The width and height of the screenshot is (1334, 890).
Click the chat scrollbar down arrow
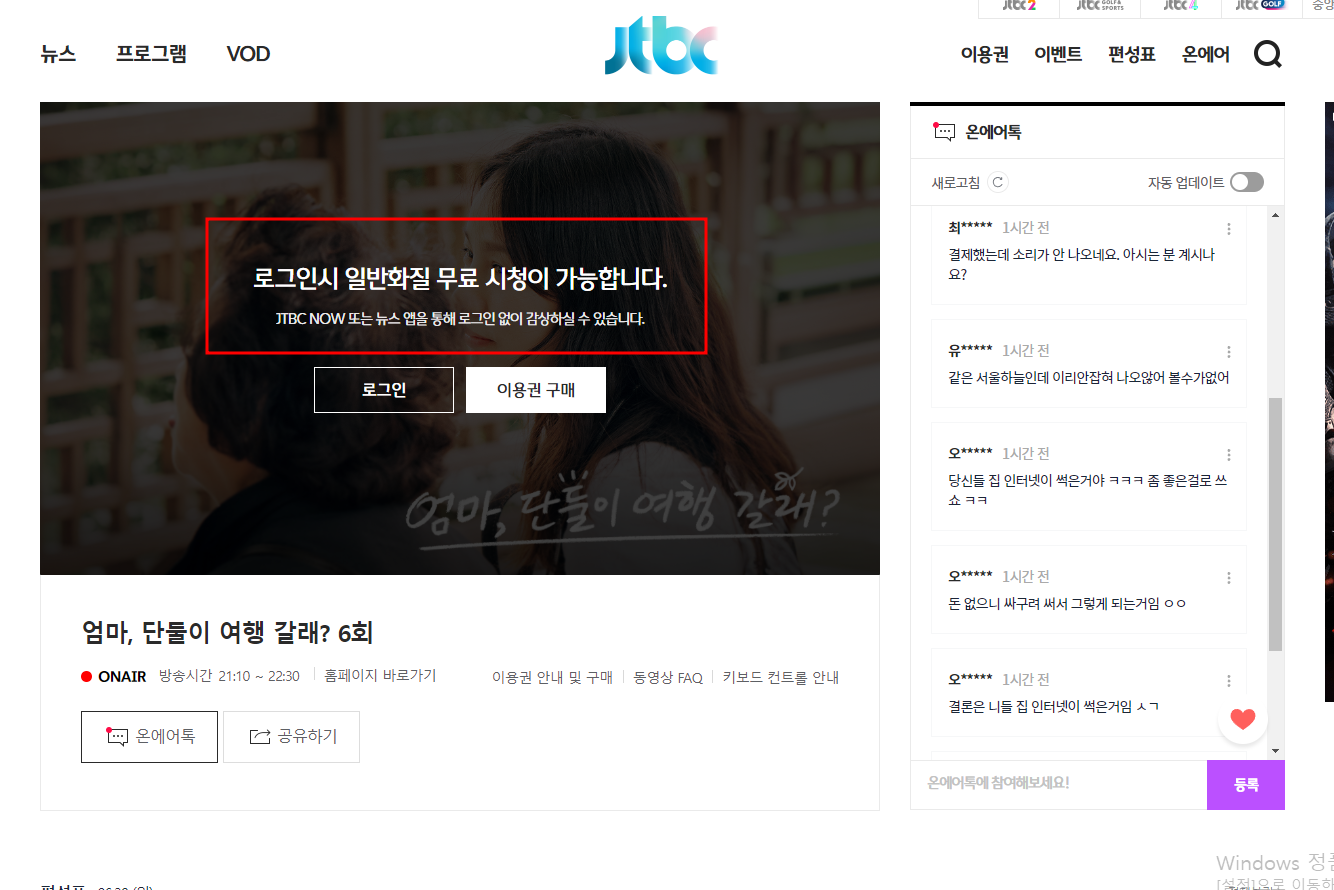click(1275, 750)
